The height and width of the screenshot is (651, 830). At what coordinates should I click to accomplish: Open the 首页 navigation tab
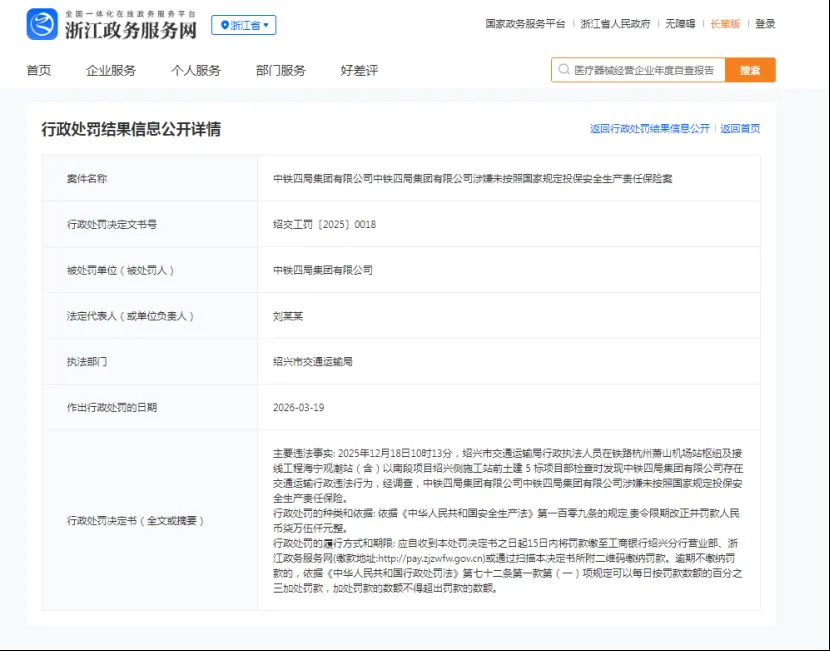click(x=41, y=70)
